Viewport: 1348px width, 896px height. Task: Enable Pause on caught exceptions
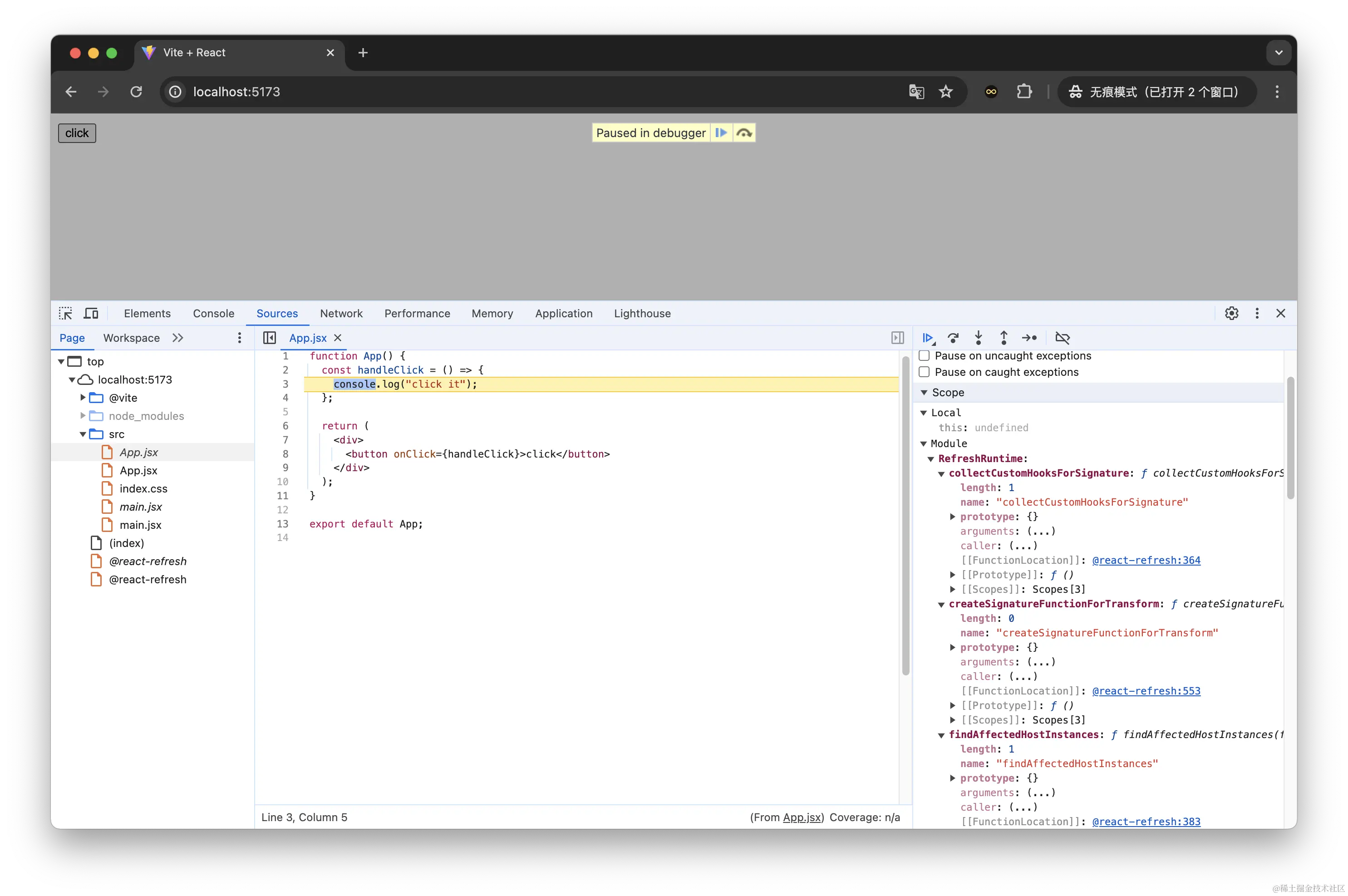click(924, 372)
